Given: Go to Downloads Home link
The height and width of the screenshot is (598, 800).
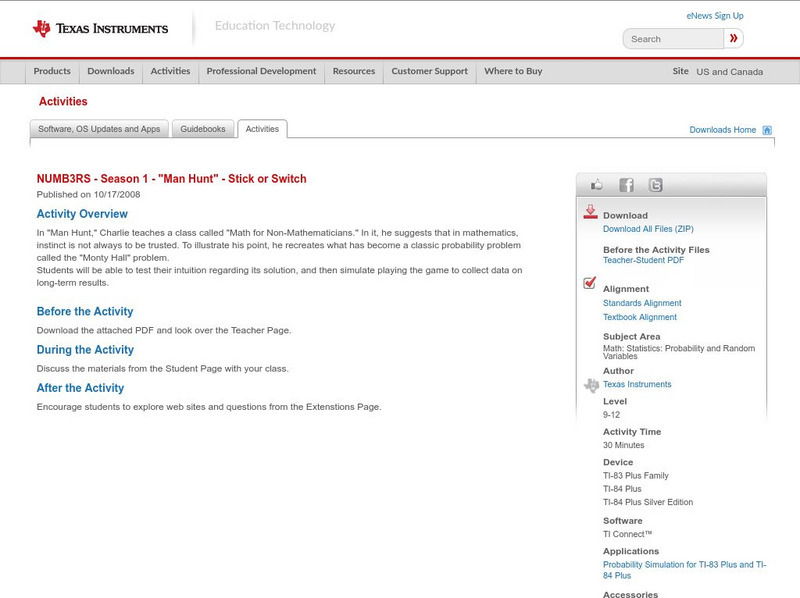Looking at the screenshot, I should (x=722, y=130).
